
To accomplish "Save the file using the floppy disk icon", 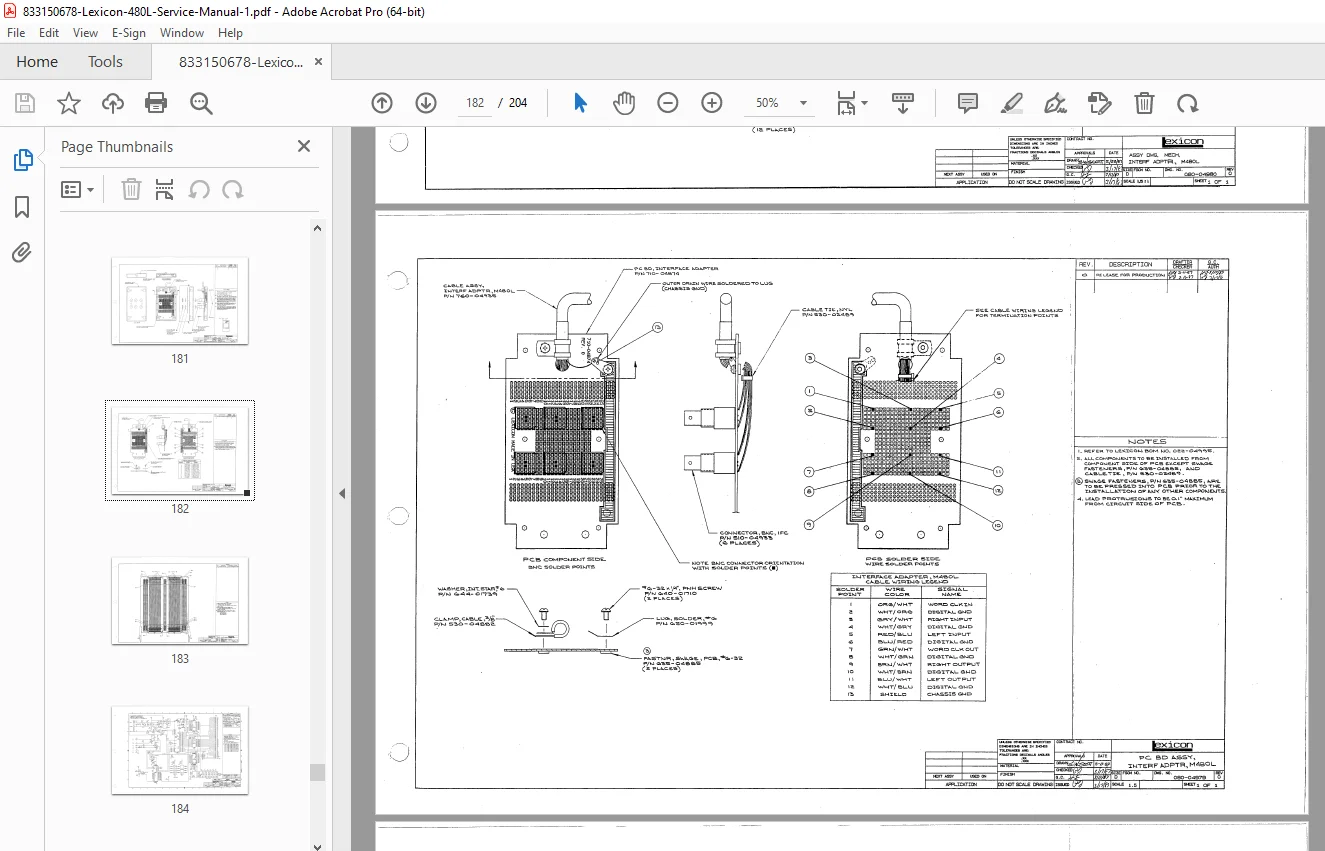I will click(x=25, y=103).
